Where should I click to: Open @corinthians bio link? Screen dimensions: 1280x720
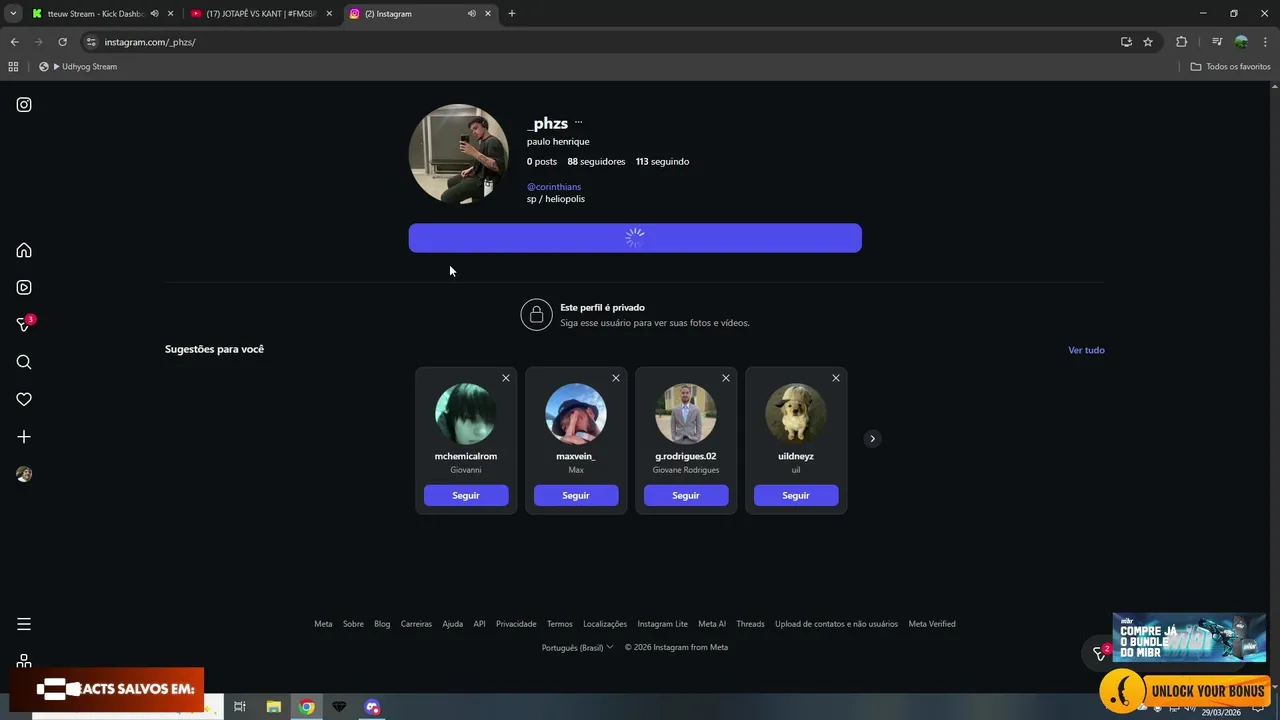click(554, 187)
